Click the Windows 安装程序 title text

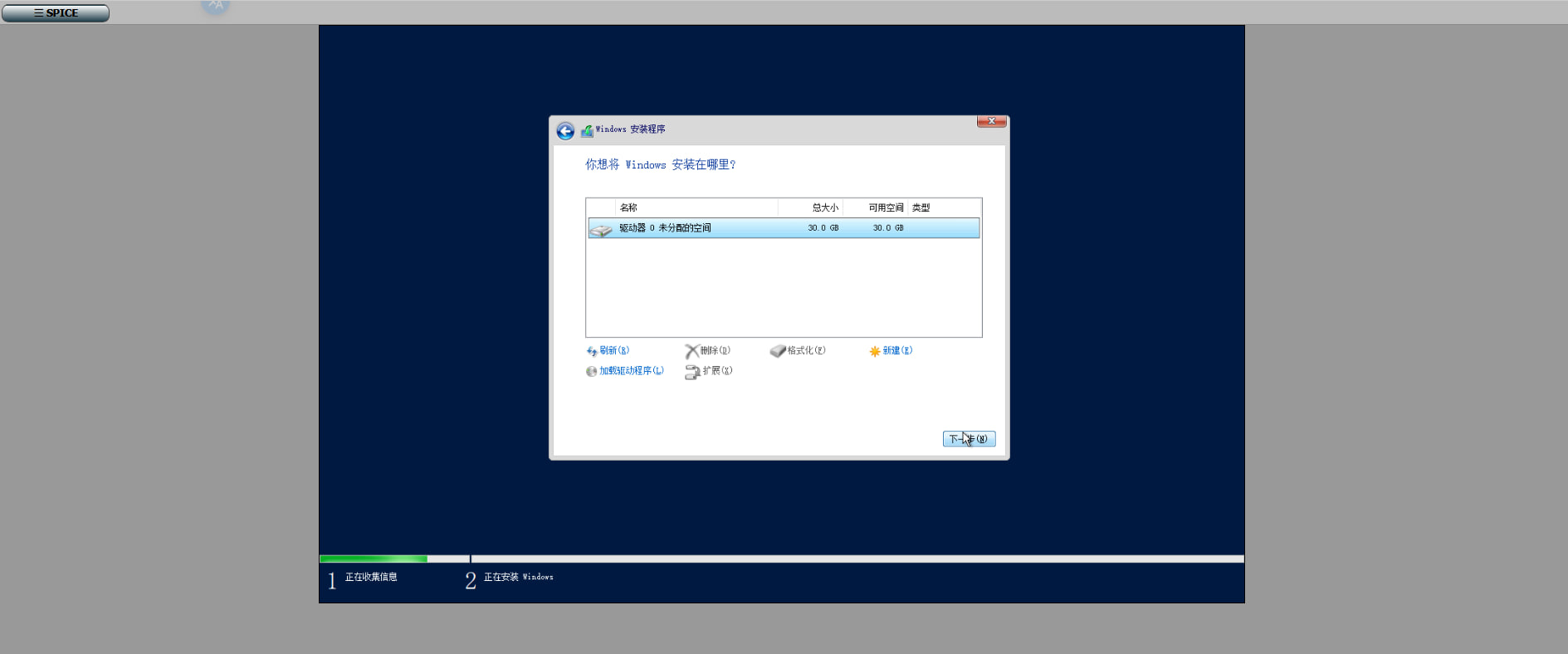point(630,129)
